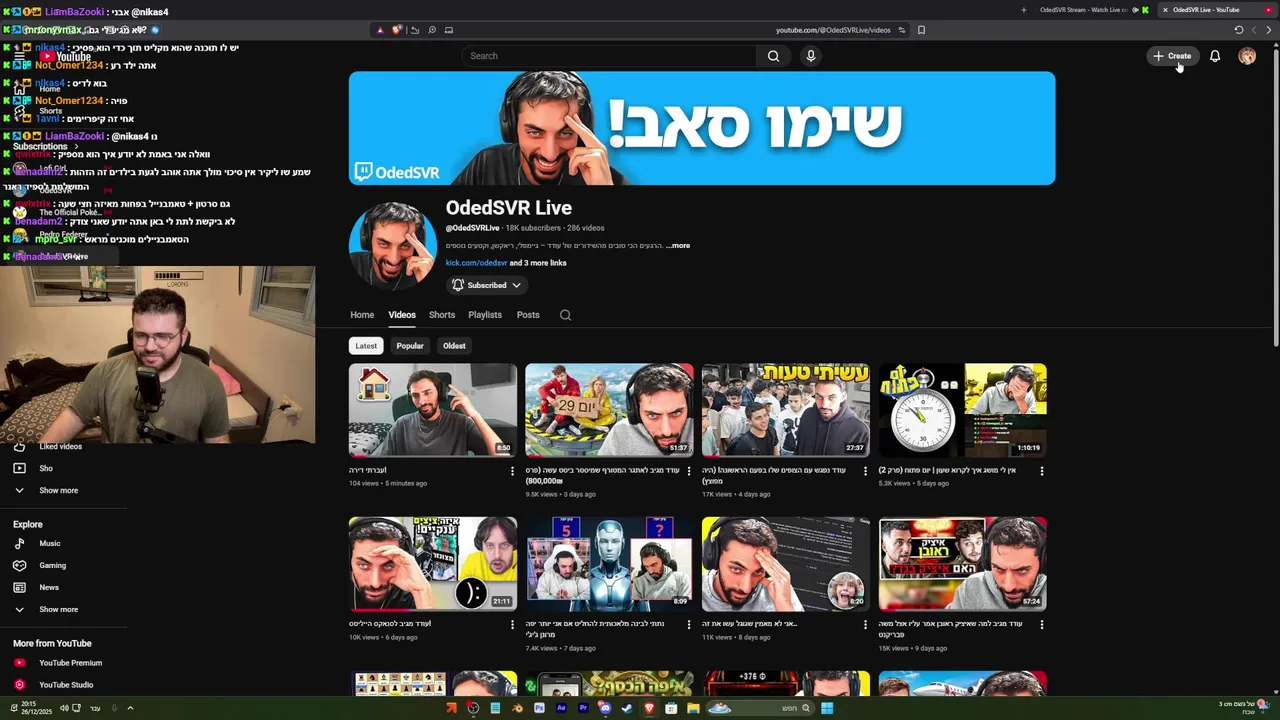Open Liked videos in sidebar
Image resolution: width=1280 pixels, height=720 pixels.
60,446
